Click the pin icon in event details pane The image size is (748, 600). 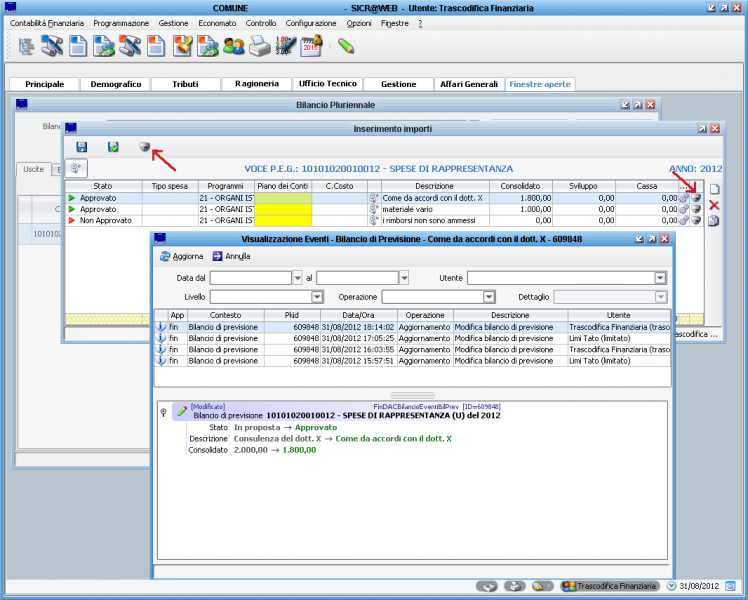(x=163, y=411)
